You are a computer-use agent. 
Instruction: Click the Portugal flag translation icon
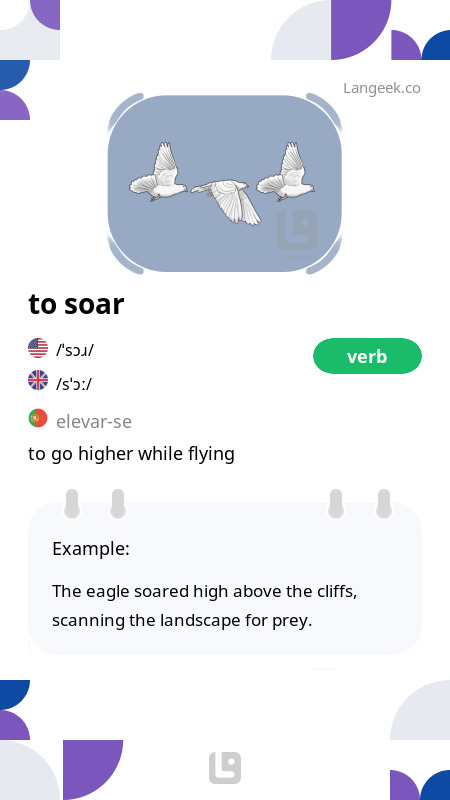38,418
